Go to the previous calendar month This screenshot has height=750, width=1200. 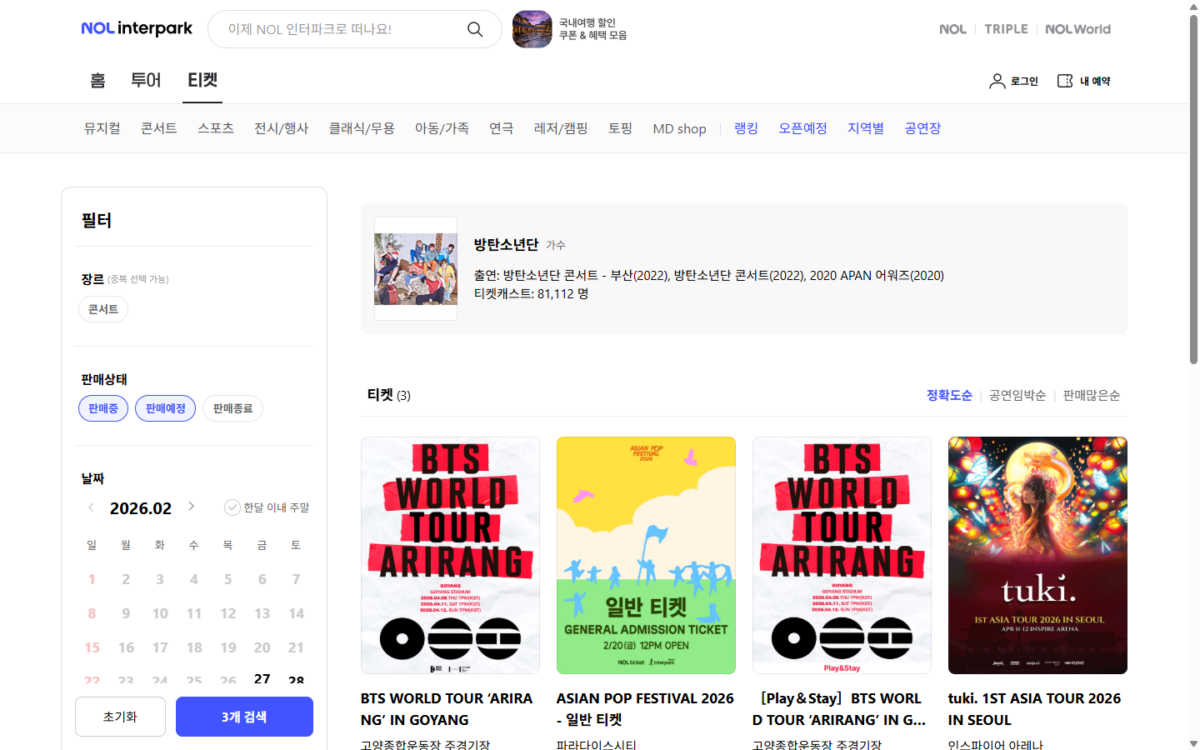pos(91,507)
